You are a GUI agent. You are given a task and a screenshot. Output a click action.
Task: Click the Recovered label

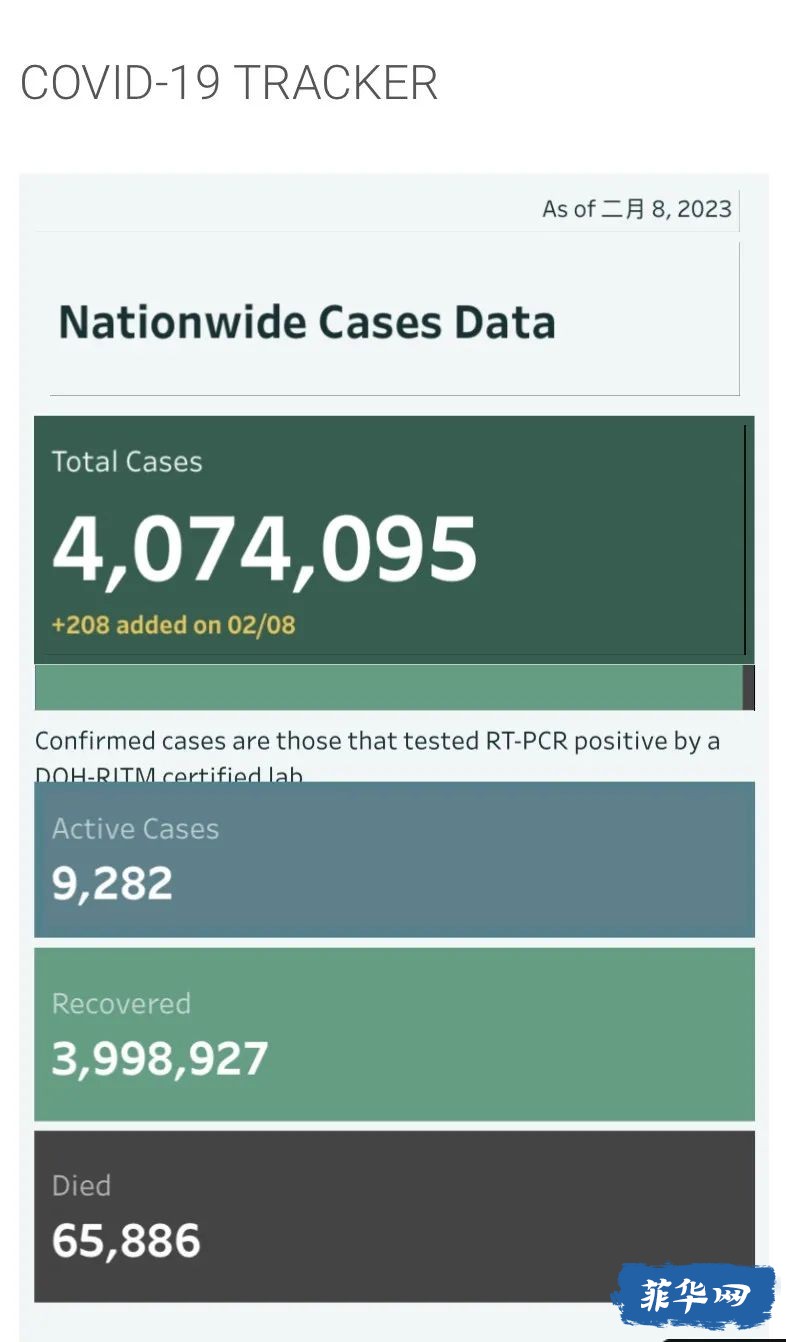[x=121, y=1004]
